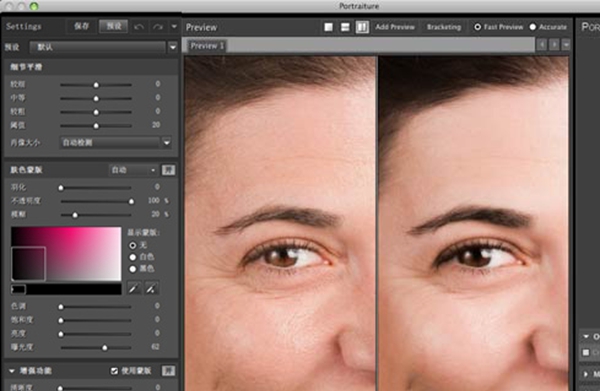This screenshot has height=391, width=600.
Task: Toggle the 肤色蒙版 开 on button
Action: tap(168, 170)
